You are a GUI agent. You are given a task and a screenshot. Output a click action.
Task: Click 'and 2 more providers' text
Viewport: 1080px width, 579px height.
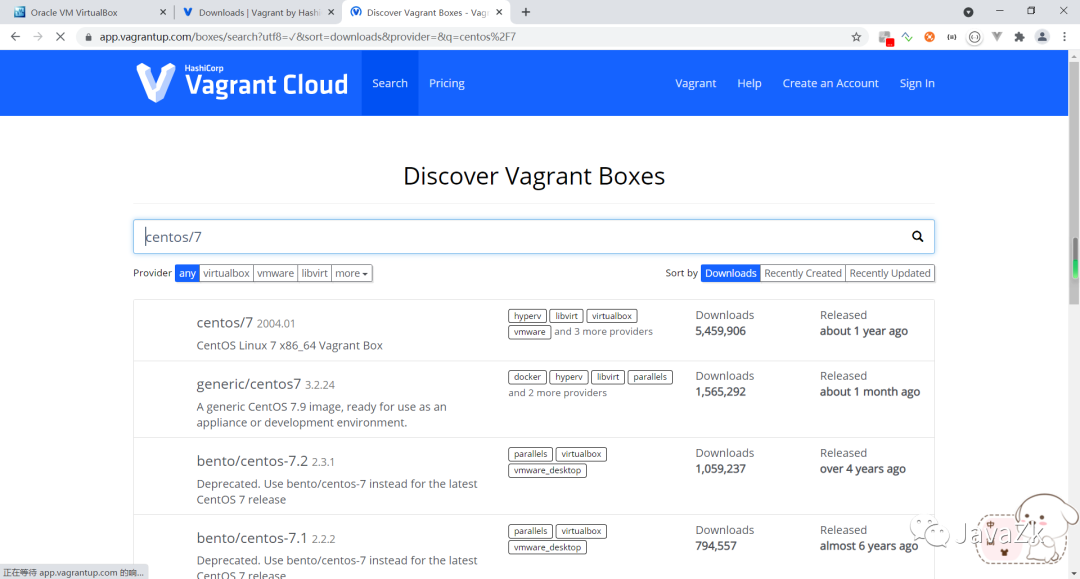pos(557,393)
